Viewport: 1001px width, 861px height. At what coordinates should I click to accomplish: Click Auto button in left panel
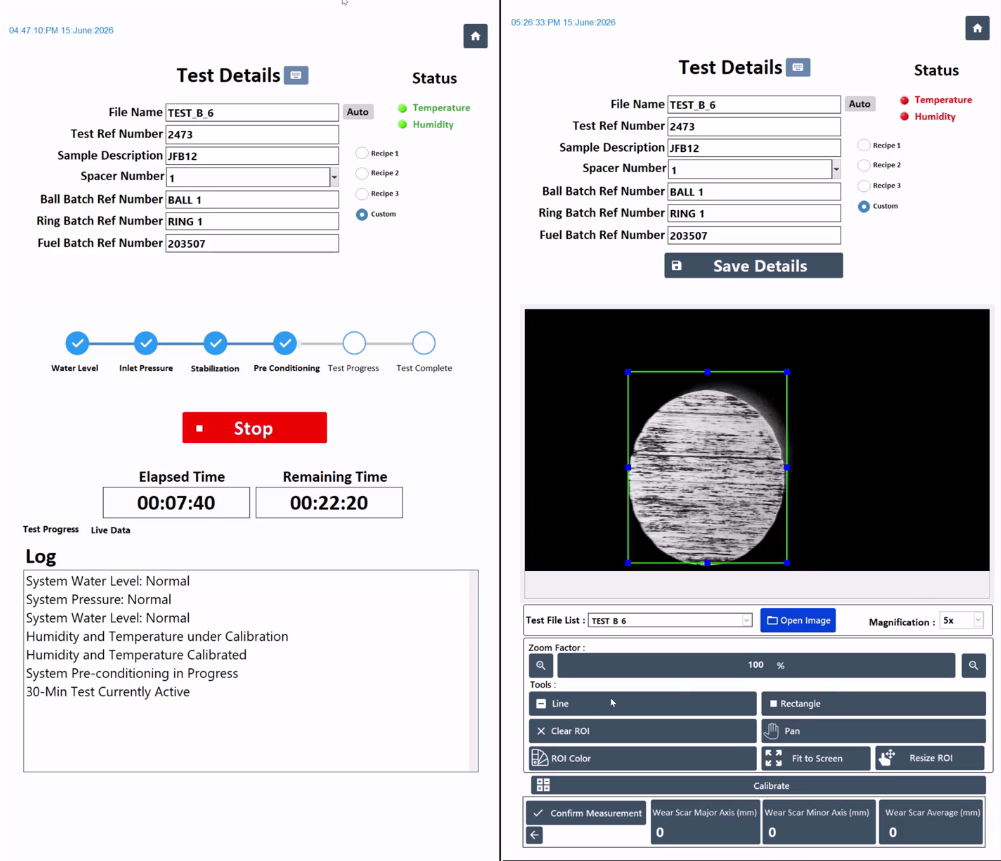(358, 112)
